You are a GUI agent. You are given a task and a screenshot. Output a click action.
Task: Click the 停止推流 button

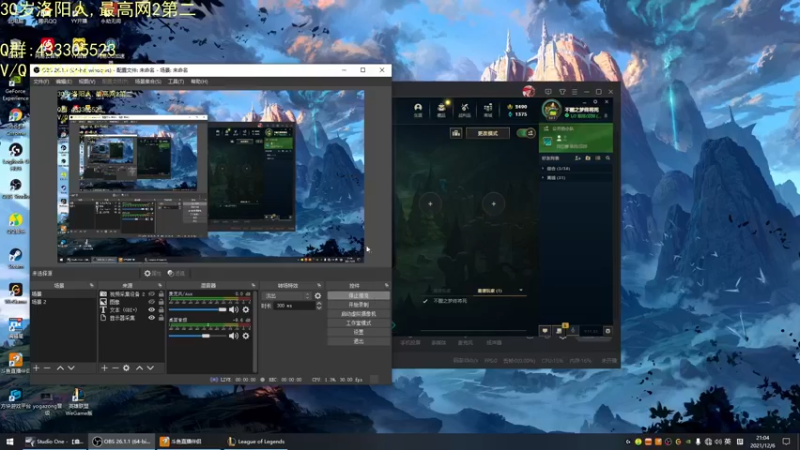[359, 295]
